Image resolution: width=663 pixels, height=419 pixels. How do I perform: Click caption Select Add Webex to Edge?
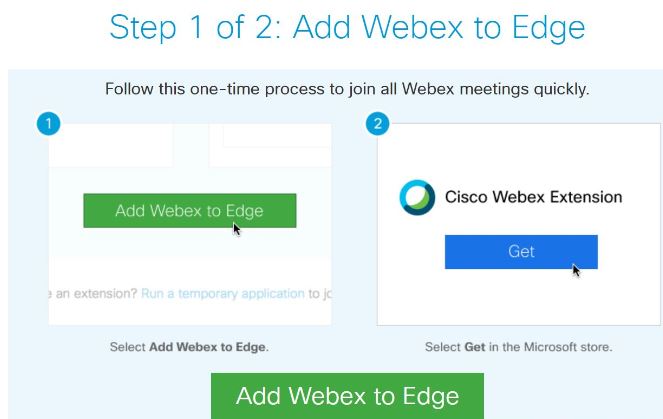click(189, 347)
